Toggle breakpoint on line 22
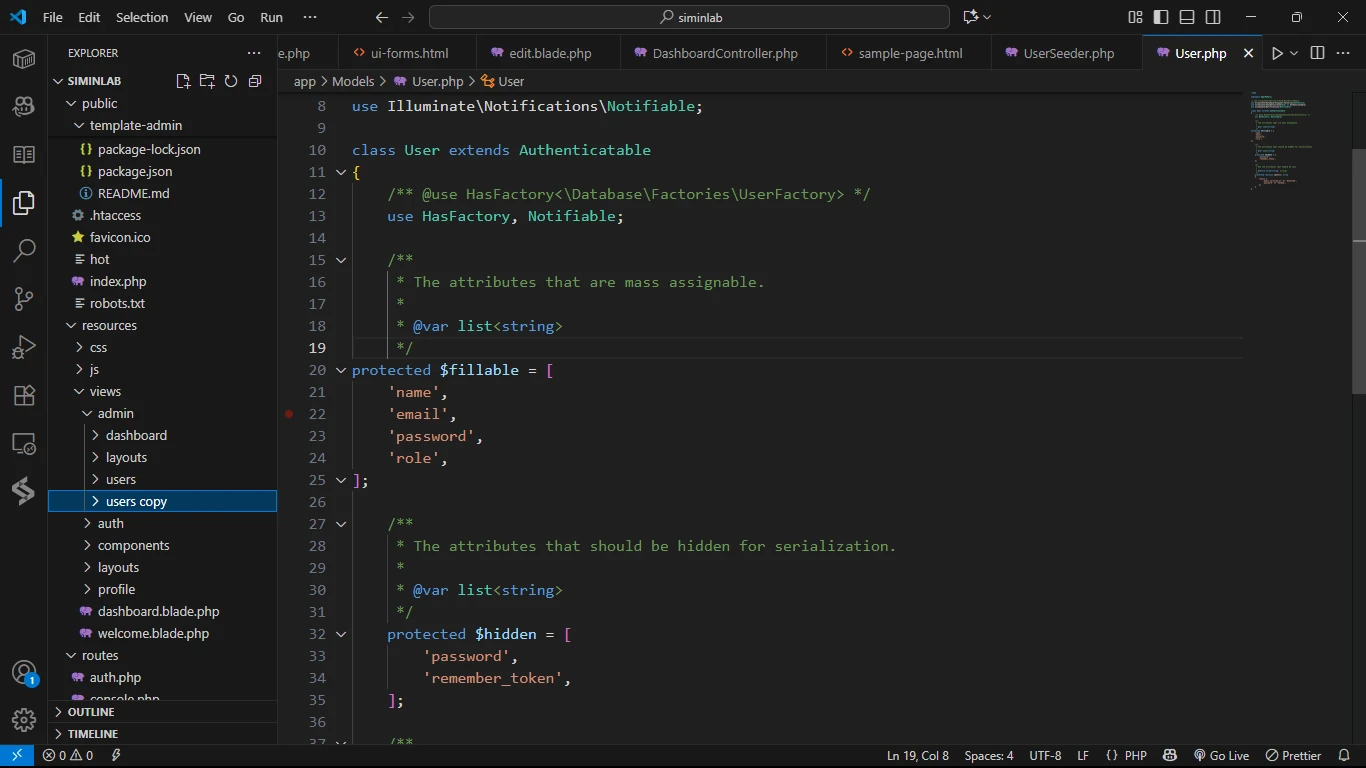The image size is (1366, 768). tap(289, 414)
